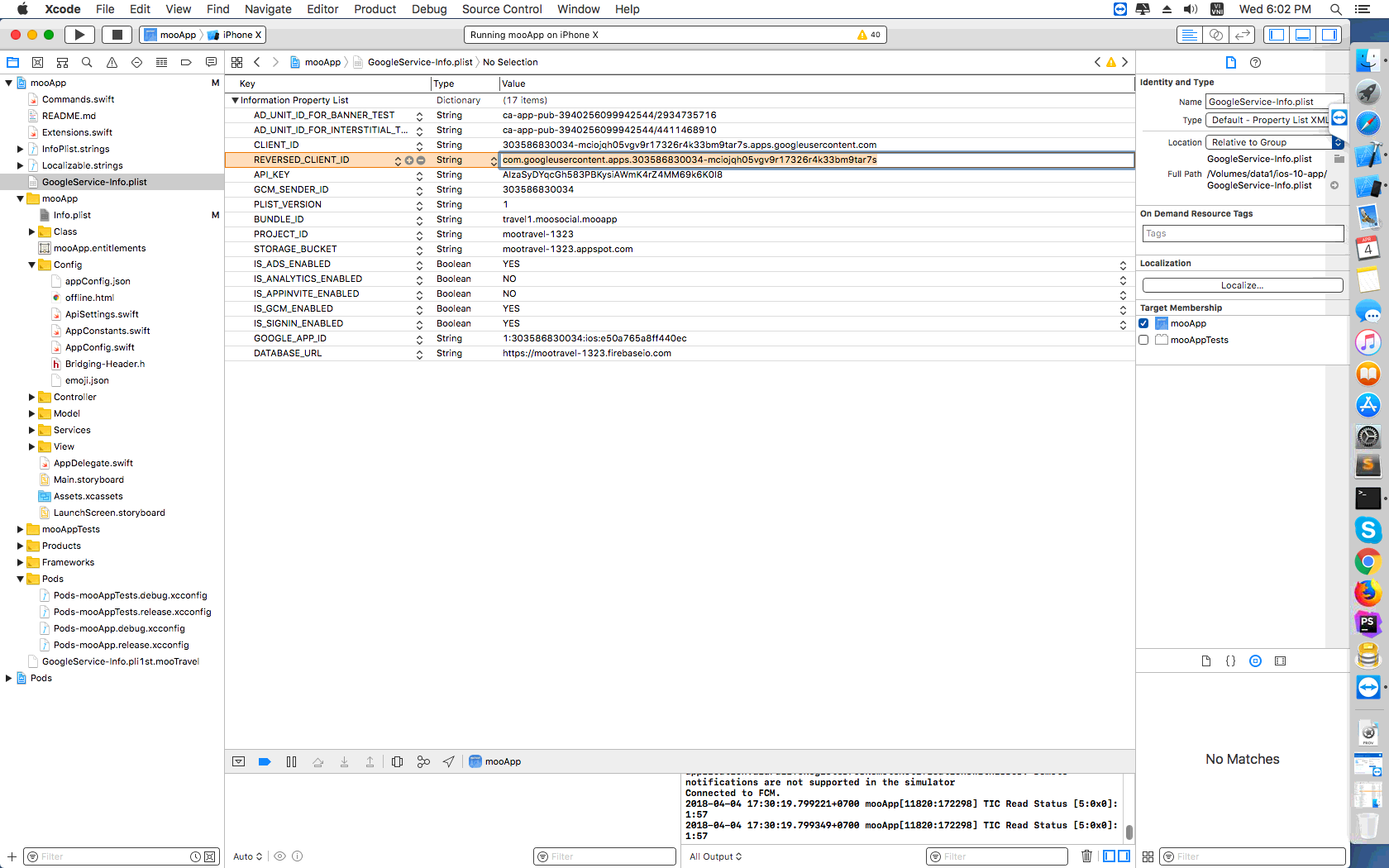Click Step into debug icon

coord(344,762)
